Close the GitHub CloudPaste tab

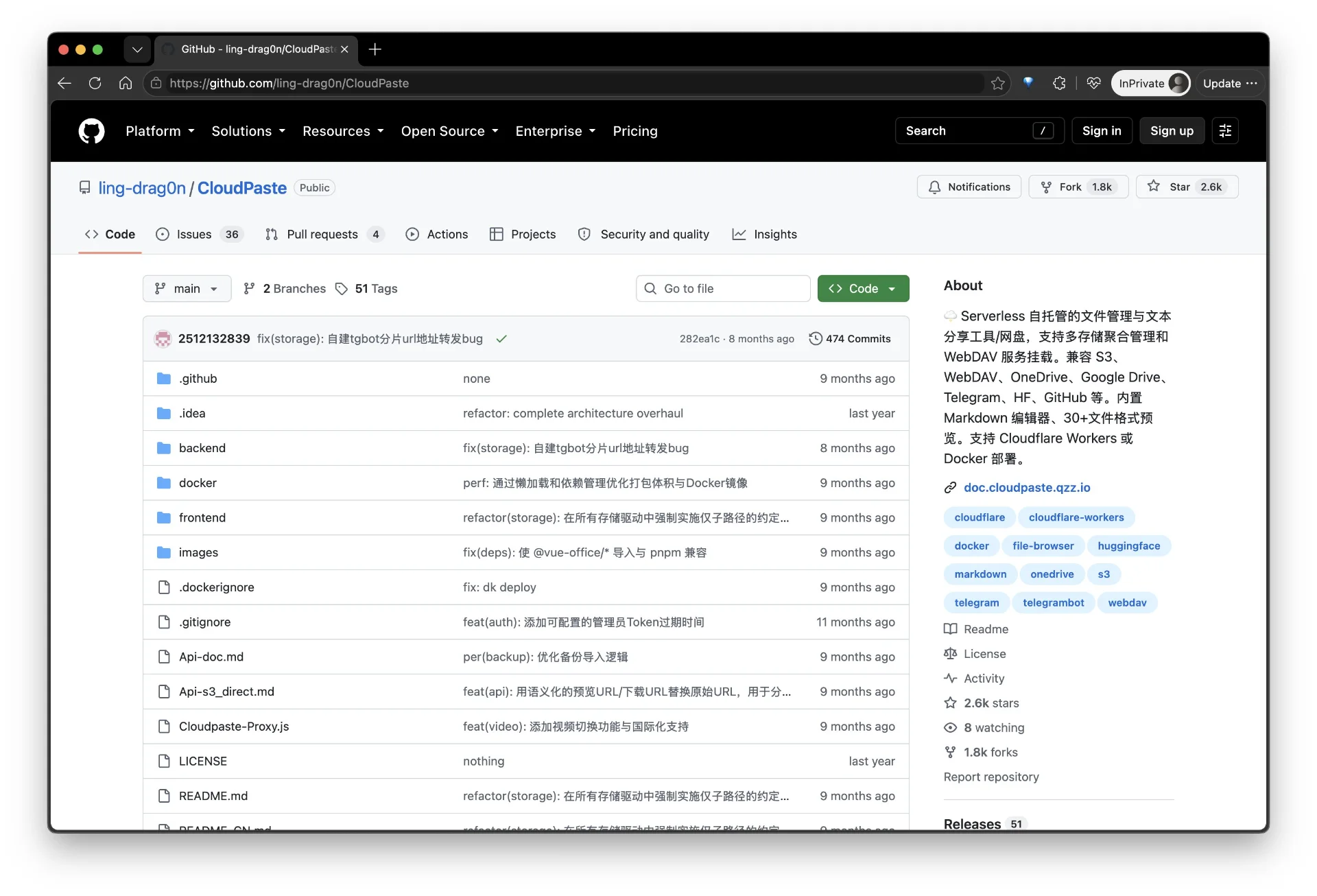click(344, 49)
